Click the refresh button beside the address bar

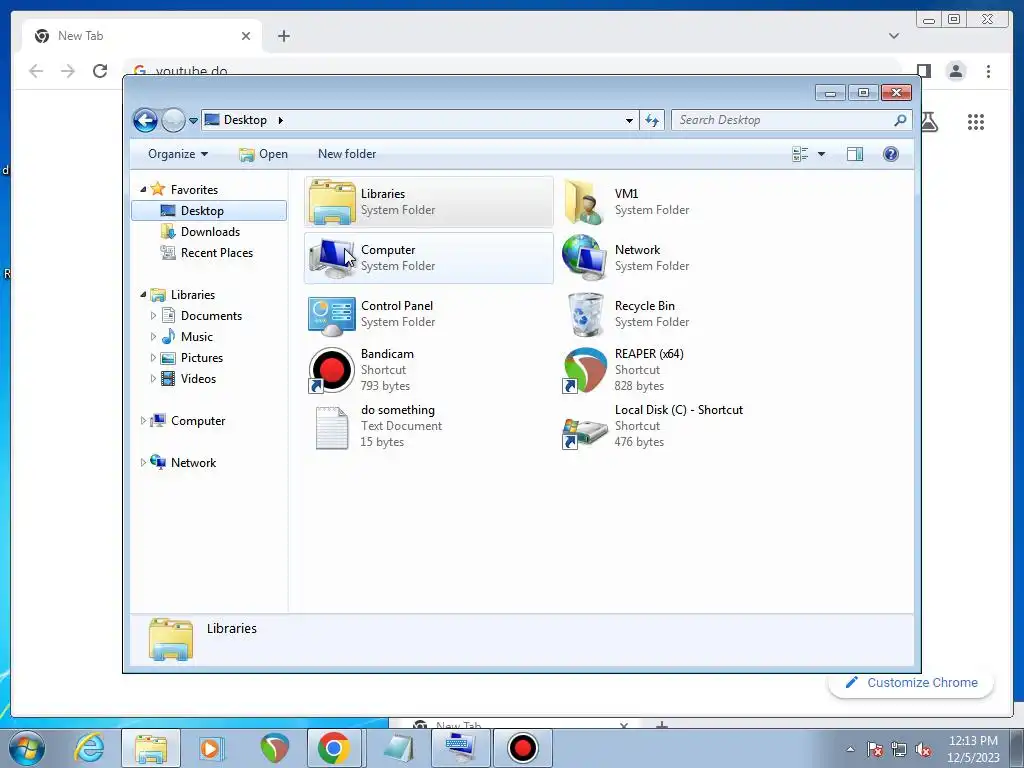click(x=652, y=120)
